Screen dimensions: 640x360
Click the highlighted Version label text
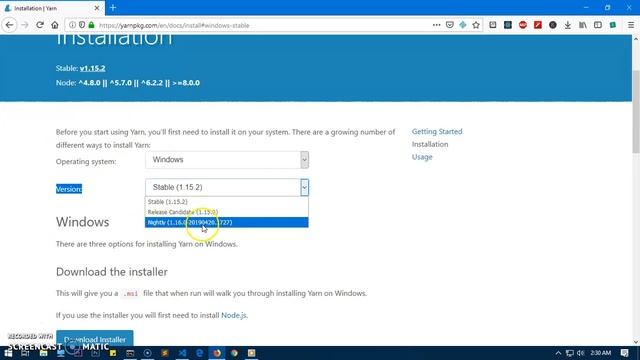tap(69, 189)
